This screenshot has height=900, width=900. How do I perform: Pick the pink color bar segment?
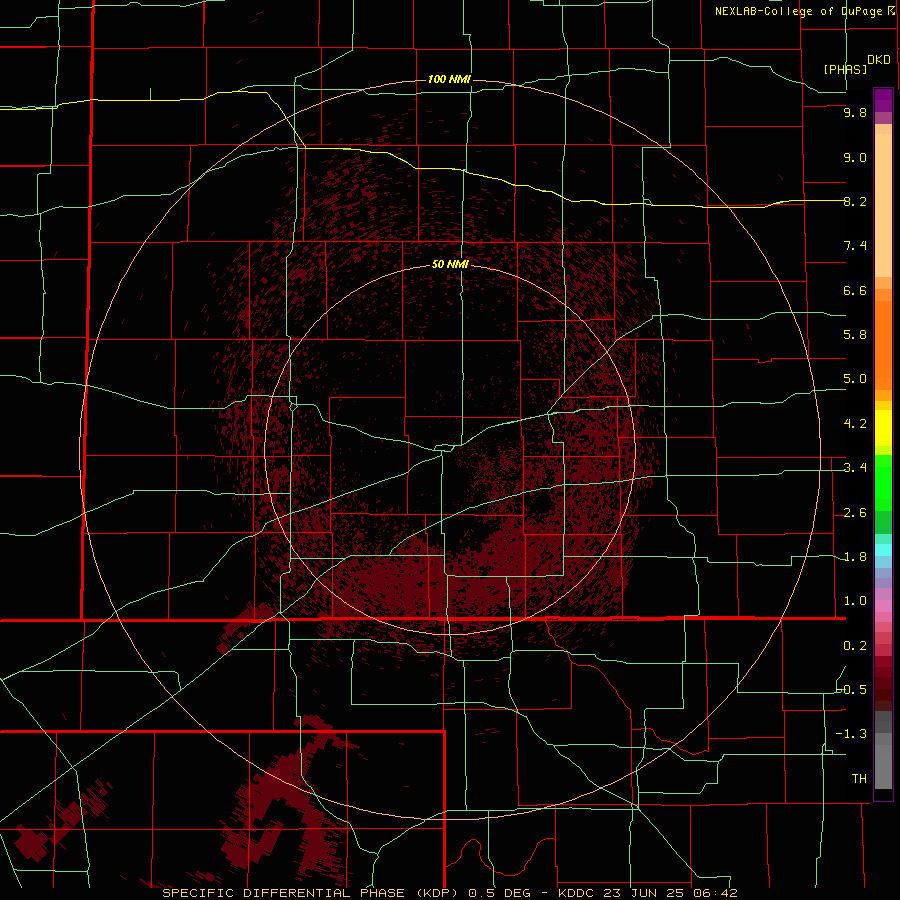tap(883, 606)
